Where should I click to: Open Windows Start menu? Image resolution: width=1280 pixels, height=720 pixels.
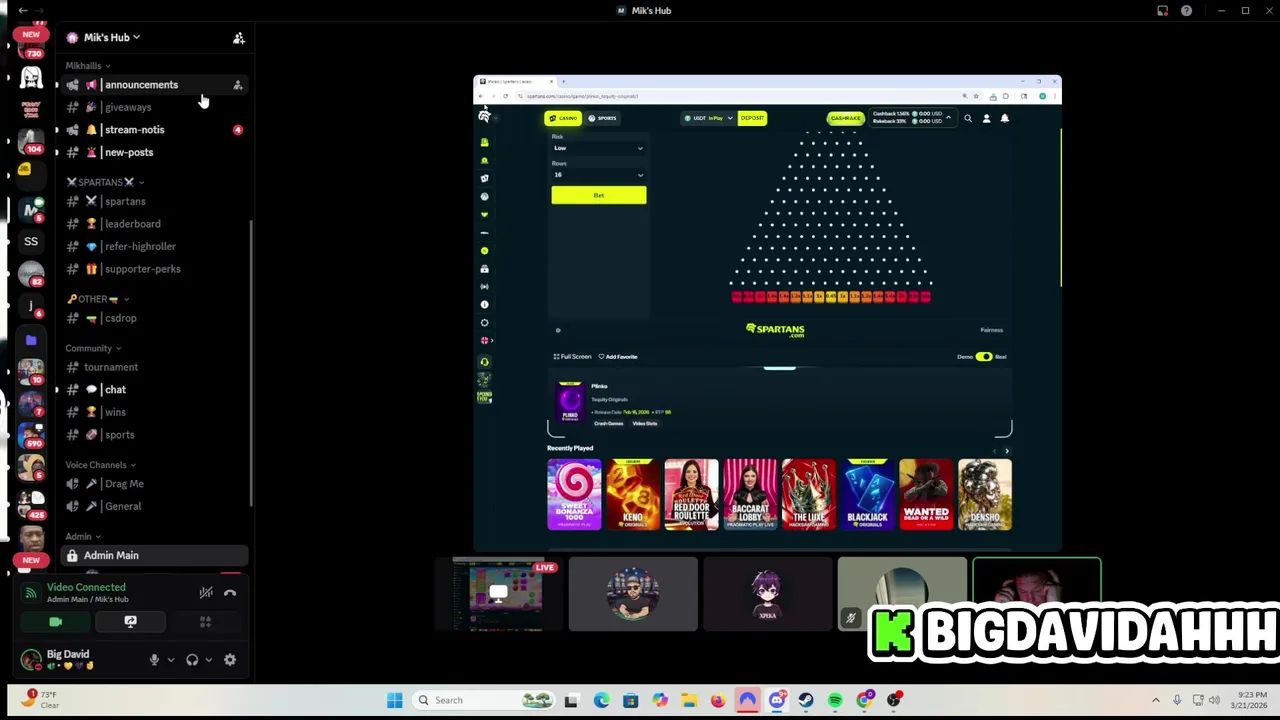tap(395, 700)
